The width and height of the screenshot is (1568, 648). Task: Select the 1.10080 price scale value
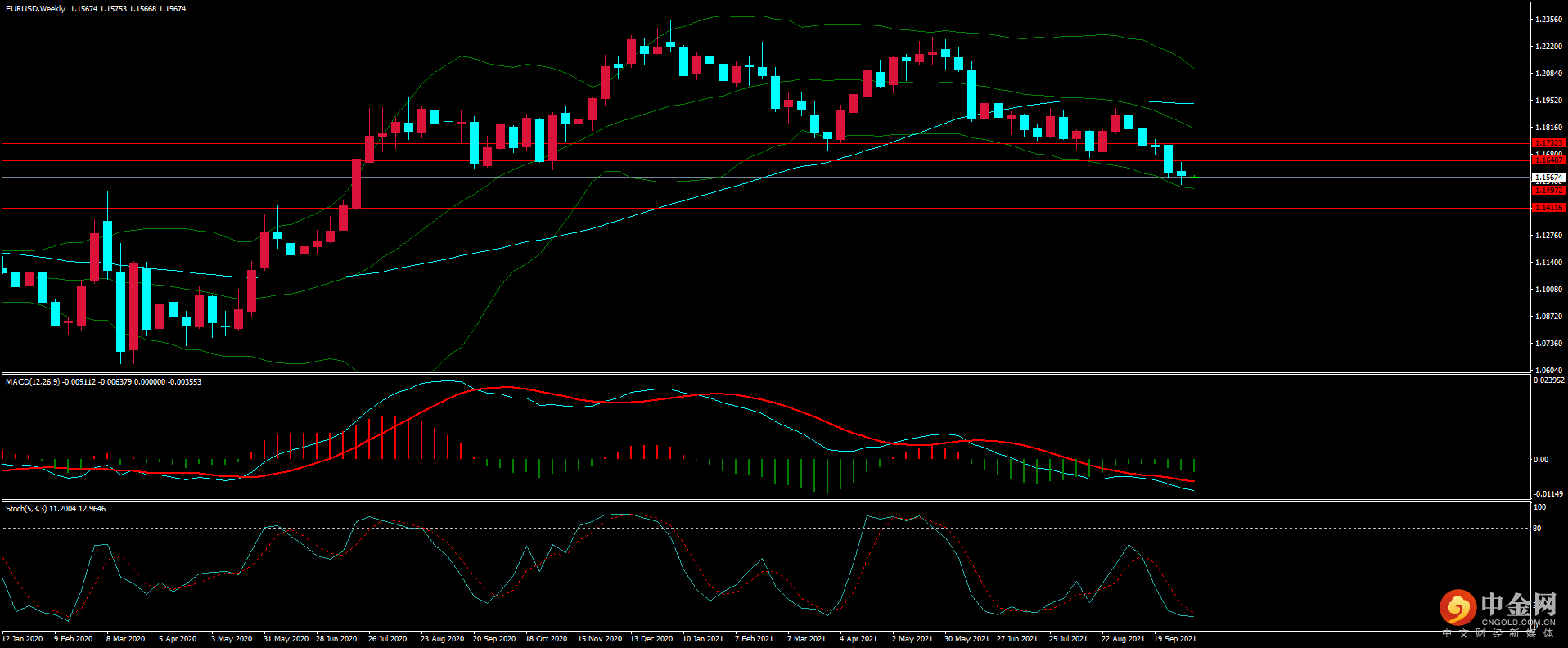point(1548,290)
